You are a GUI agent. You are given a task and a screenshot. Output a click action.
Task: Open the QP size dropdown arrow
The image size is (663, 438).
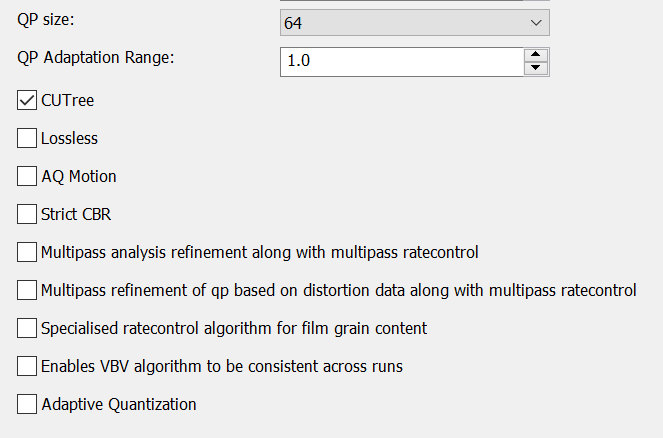535,22
